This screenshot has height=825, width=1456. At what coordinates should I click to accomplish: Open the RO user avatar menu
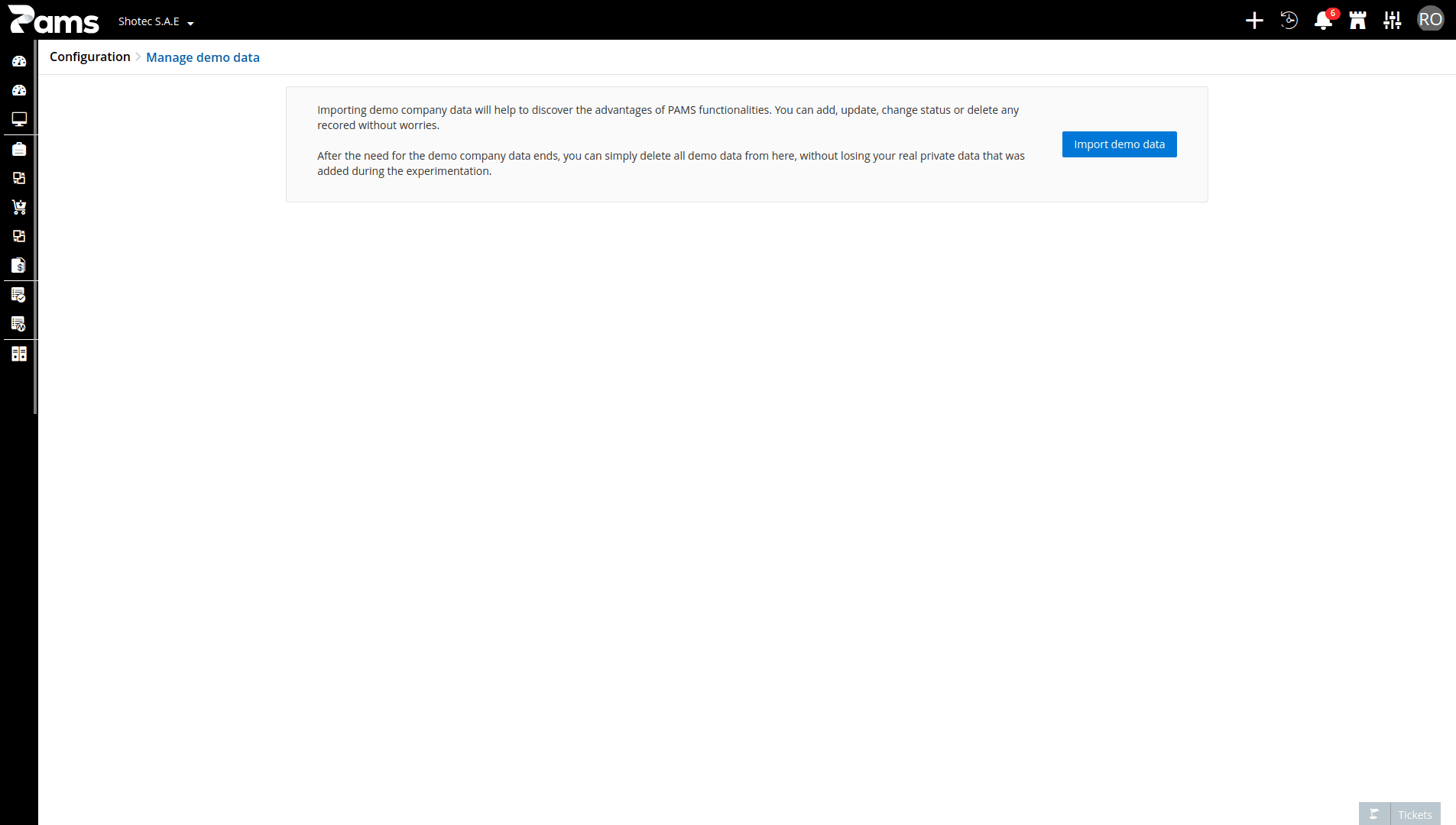click(x=1430, y=19)
